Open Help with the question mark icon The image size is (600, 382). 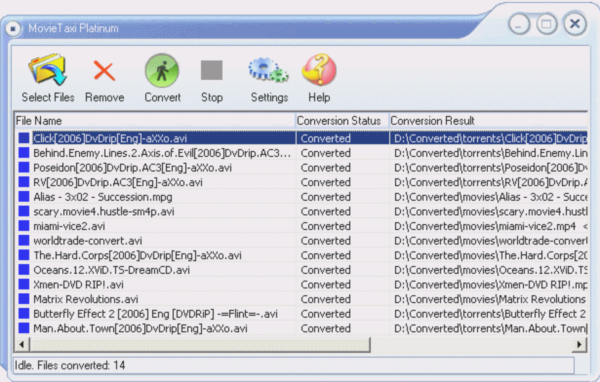coord(319,70)
